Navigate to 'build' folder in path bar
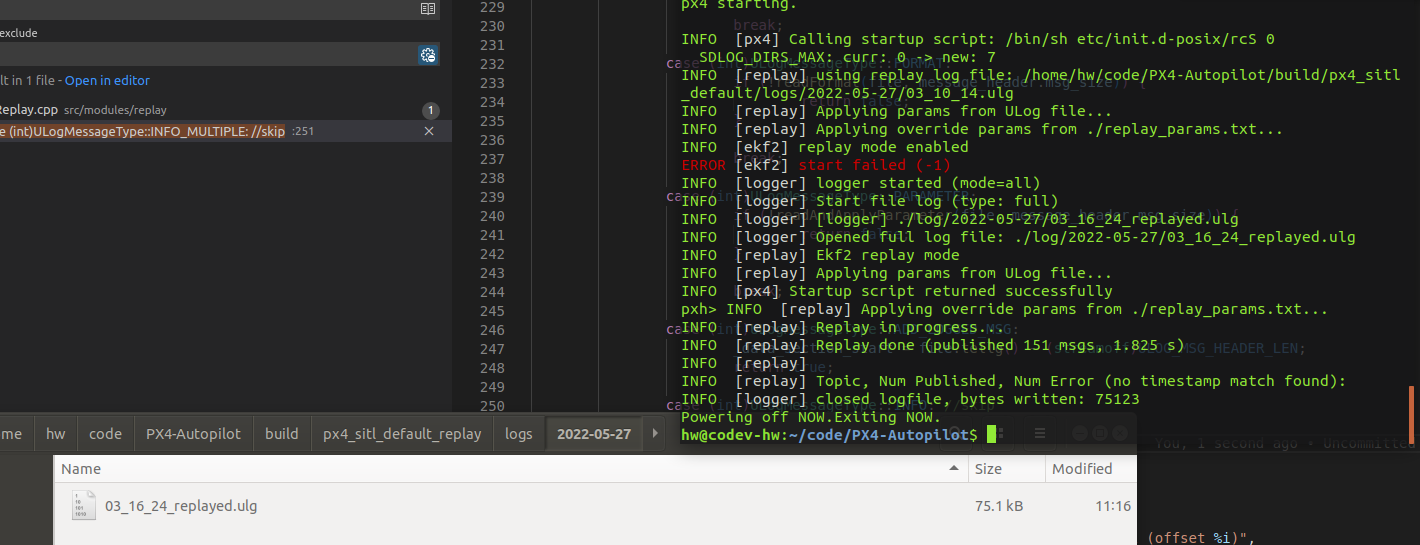The height and width of the screenshot is (545, 1420). 282,433
